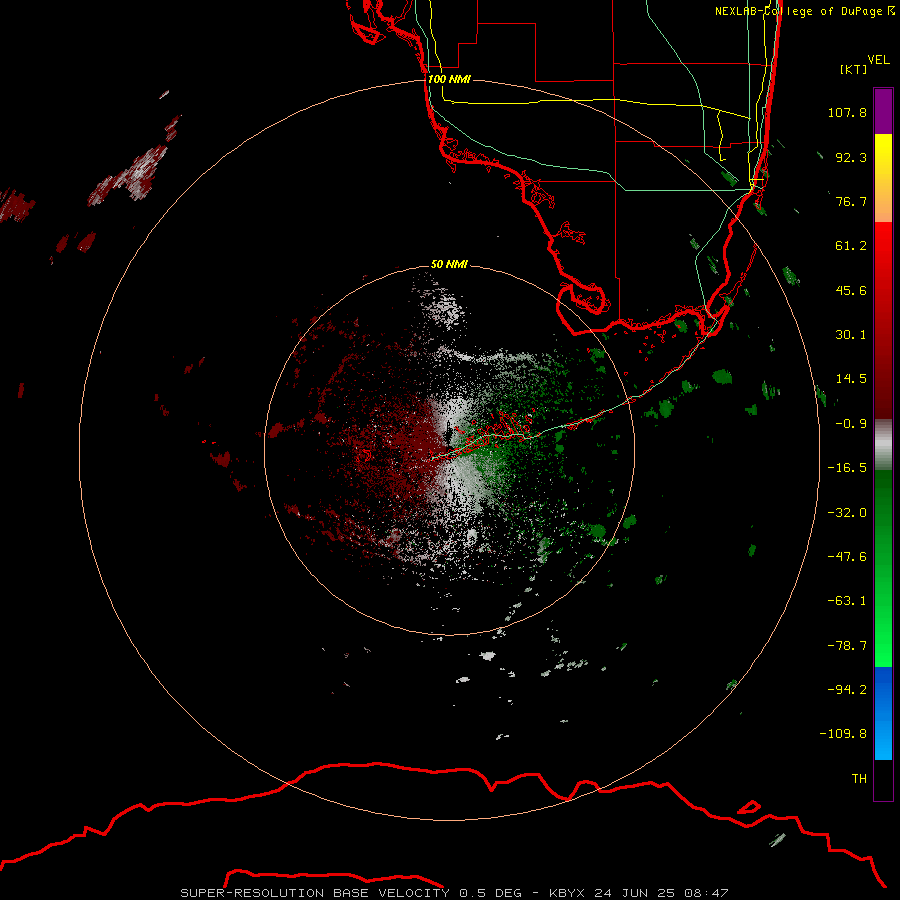Select the -16.5 velocity scale value

[847, 468]
